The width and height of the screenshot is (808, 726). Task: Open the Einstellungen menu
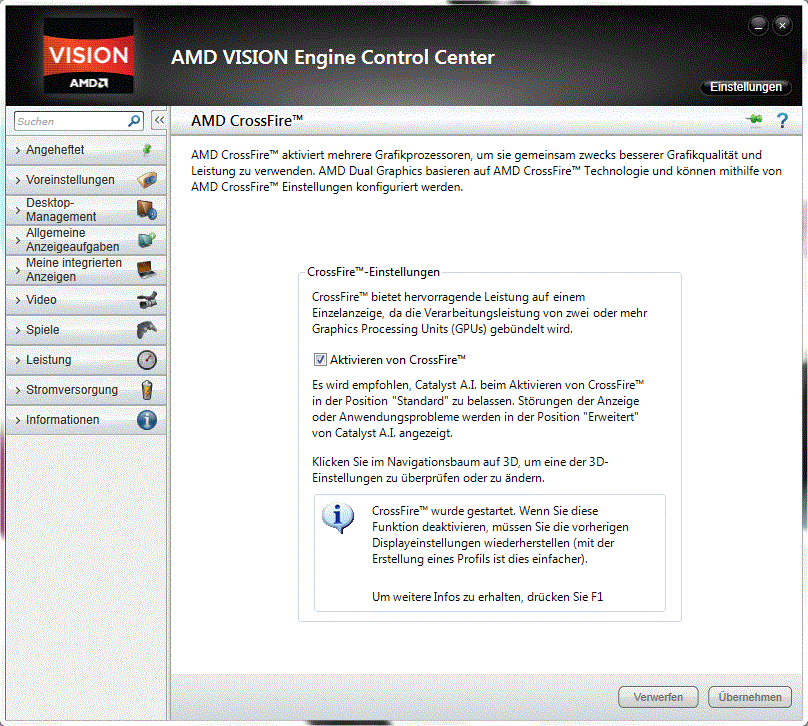[x=746, y=87]
